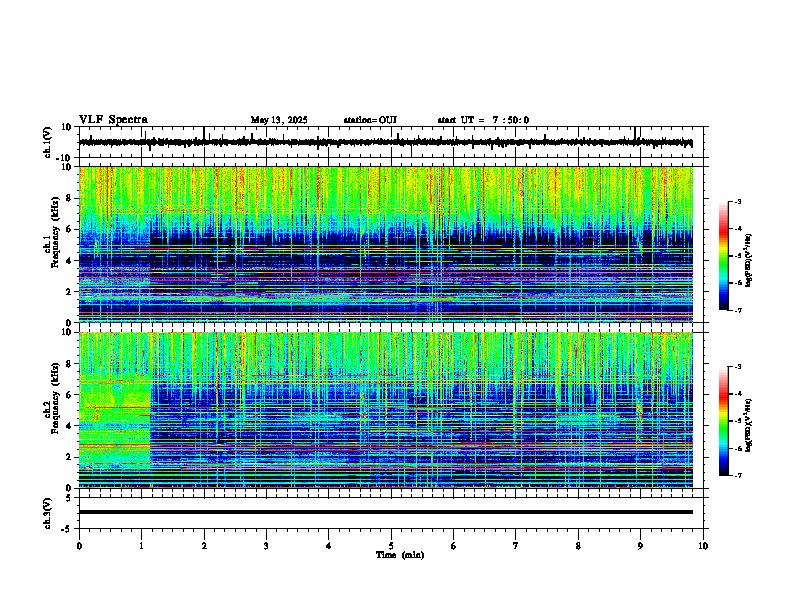Click the ch.2 spectrogram color scale bar
The height and width of the screenshot is (612, 792).
[x=723, y=421]
